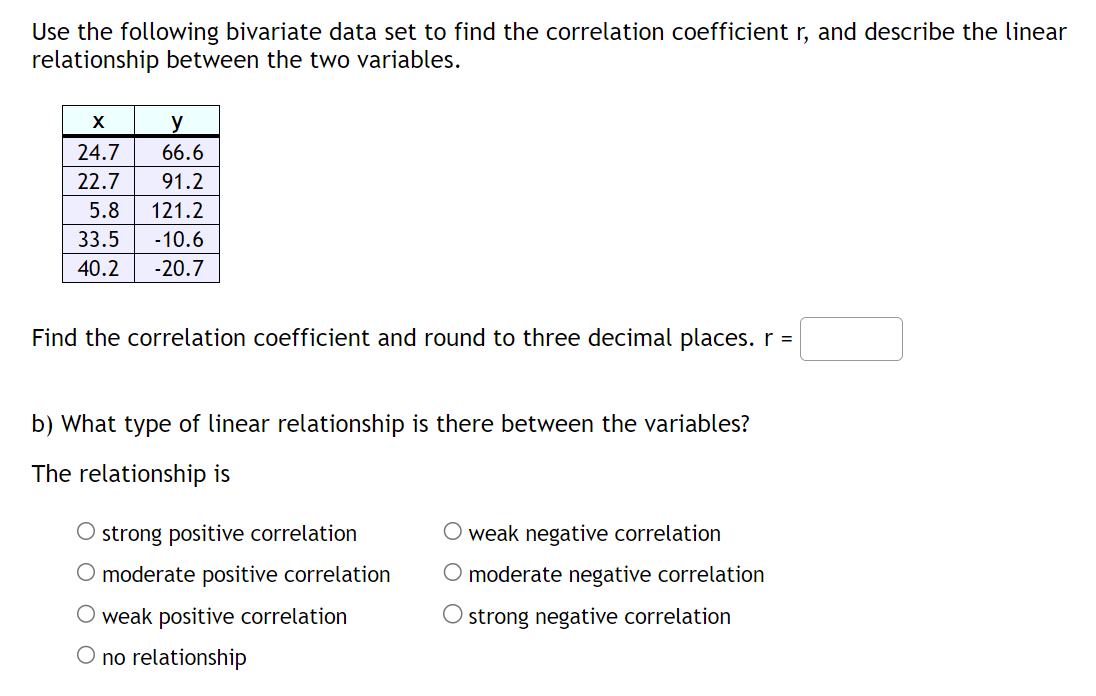Select the table cell containing 24.7
Image resolution: width=1096 pixels, height=696 pixels.
[98, 152]
